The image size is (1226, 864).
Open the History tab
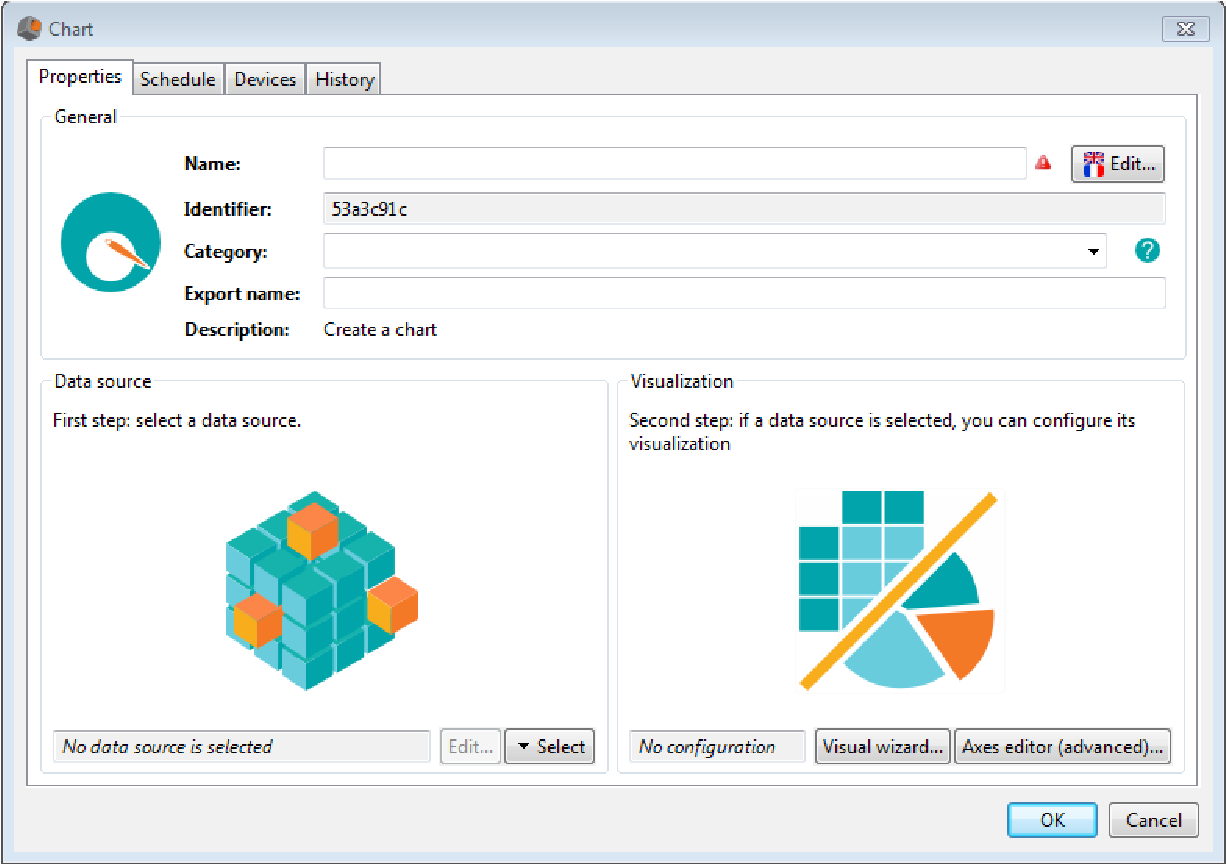point(344,80)
